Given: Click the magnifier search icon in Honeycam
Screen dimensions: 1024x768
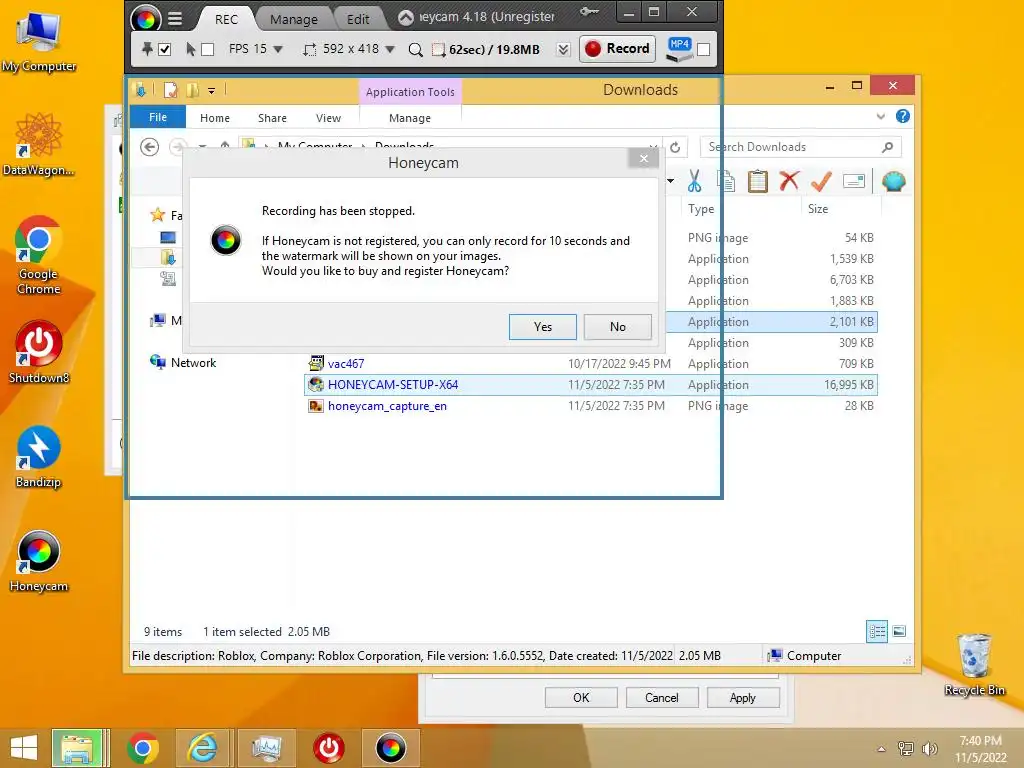Looking at the screenshot, I should (415, 50).
